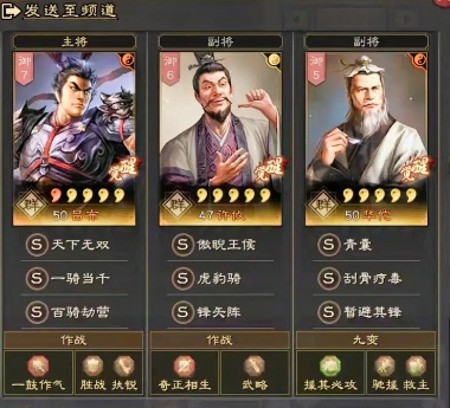Select the 驰援 tactic icon
The image size is (450, 408).
coord(385,366)
